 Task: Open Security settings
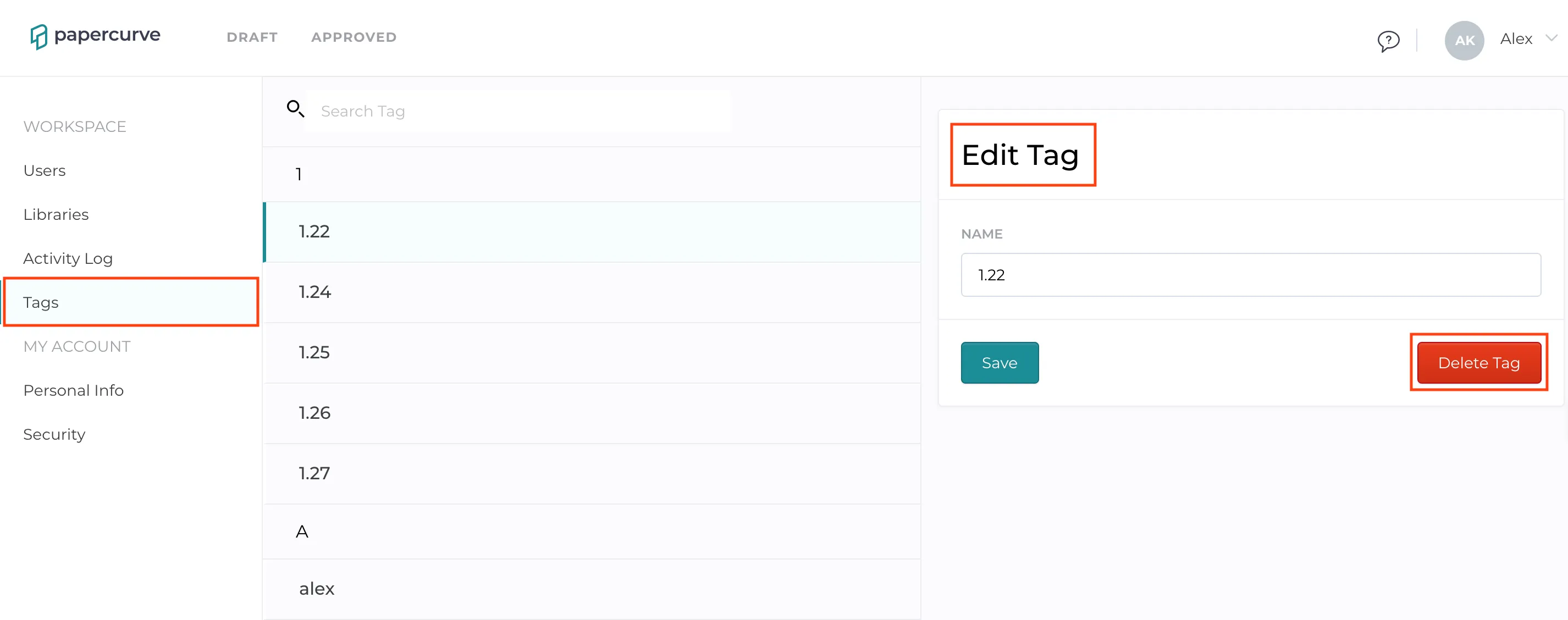[54, 434]
